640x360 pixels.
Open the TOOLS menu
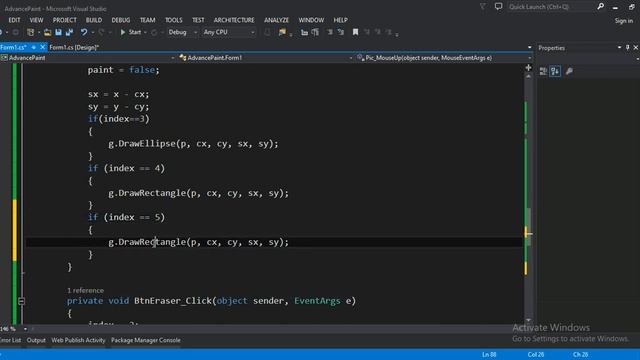[174, 20]
